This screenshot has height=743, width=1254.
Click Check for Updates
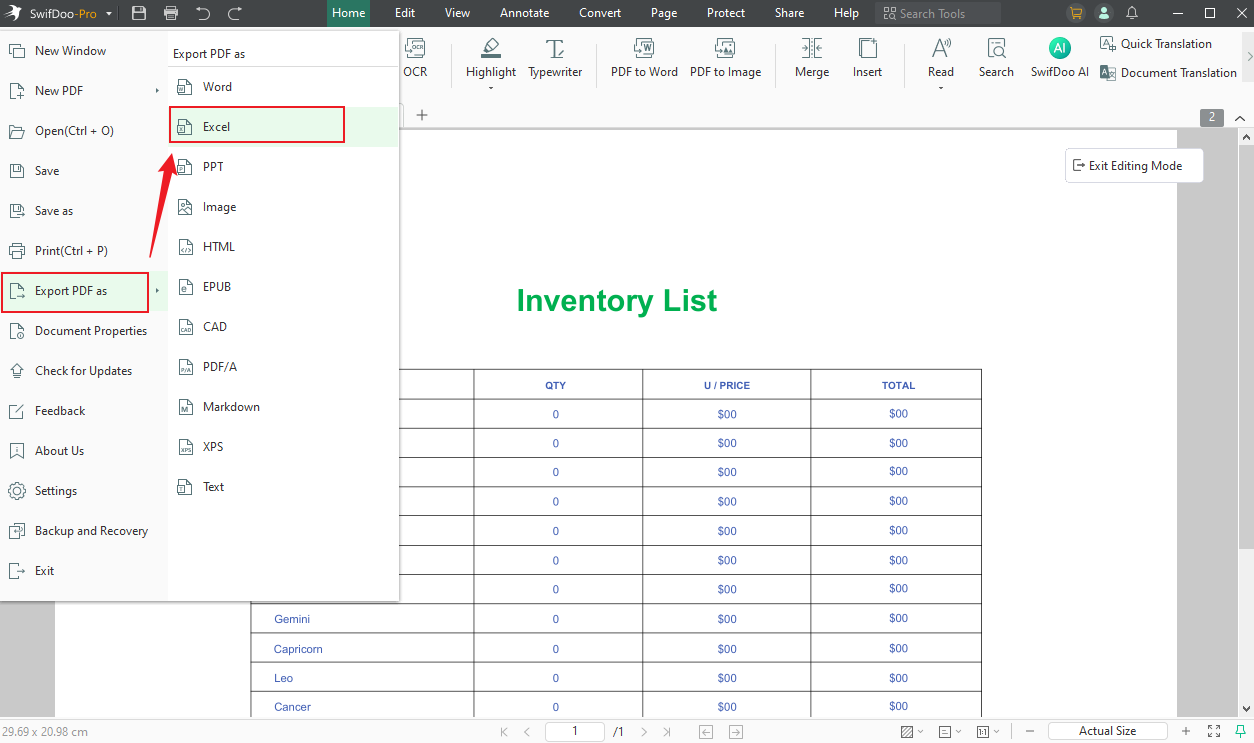83,371
